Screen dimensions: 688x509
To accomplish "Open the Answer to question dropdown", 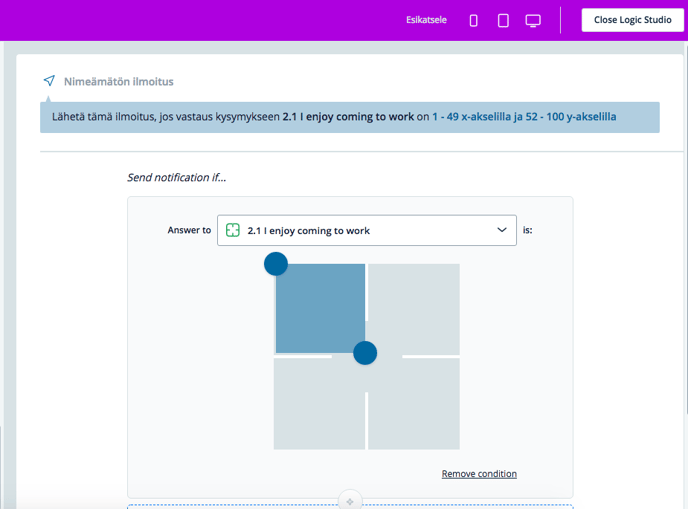I will 367,230.
